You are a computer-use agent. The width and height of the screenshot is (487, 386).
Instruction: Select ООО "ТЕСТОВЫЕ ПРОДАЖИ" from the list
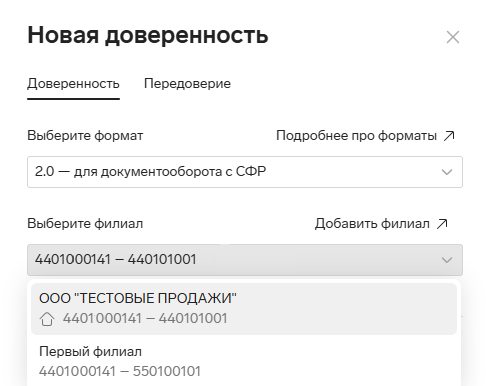pos(244,309)
